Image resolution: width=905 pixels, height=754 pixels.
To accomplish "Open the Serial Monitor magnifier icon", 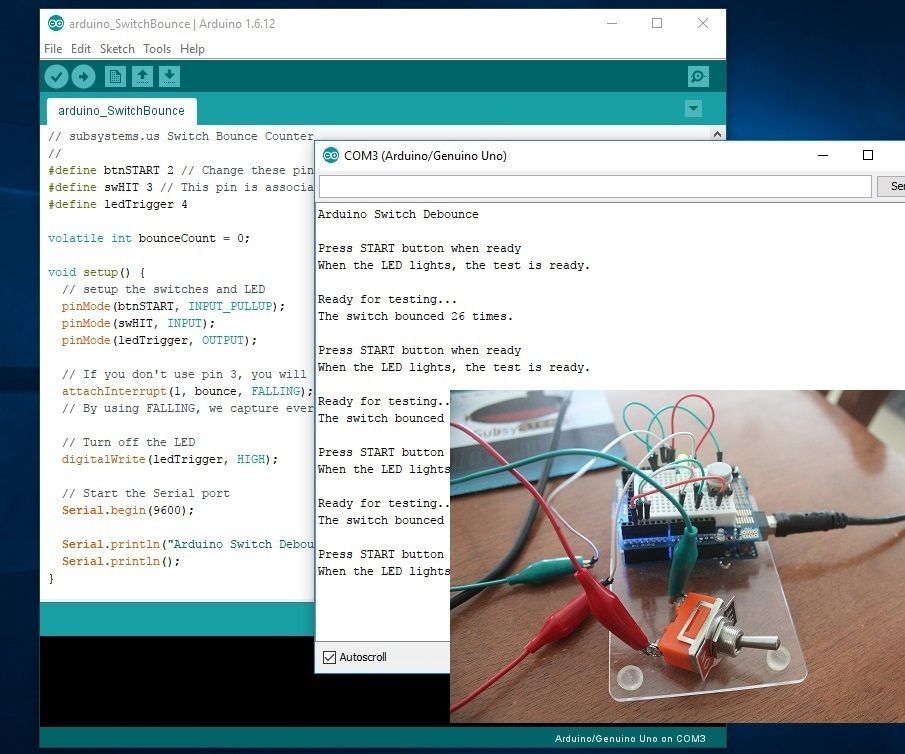I will point(698,76).
